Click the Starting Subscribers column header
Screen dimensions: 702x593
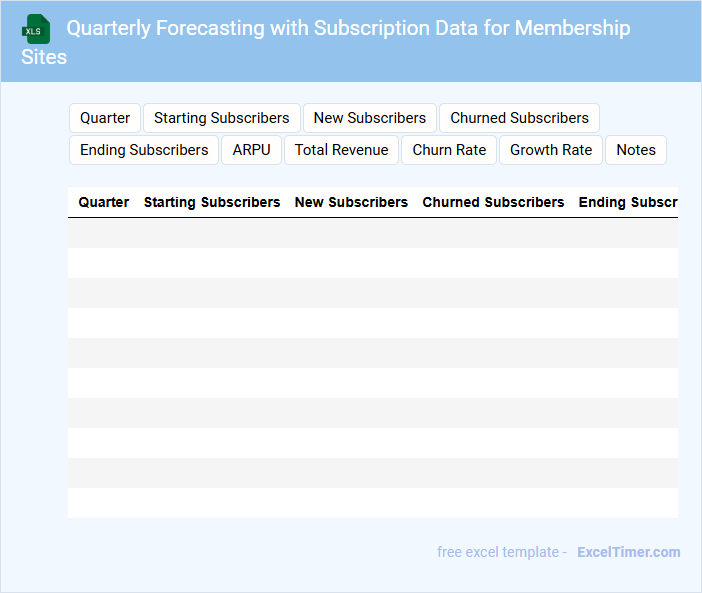[212, 202]
